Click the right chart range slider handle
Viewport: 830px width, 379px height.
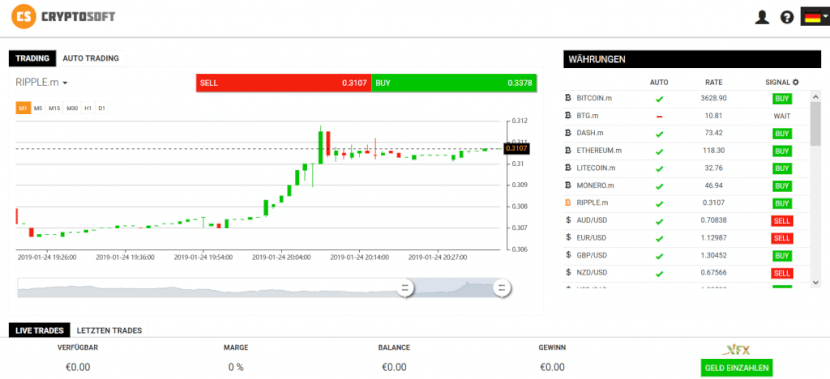click(x=502, y=288)
